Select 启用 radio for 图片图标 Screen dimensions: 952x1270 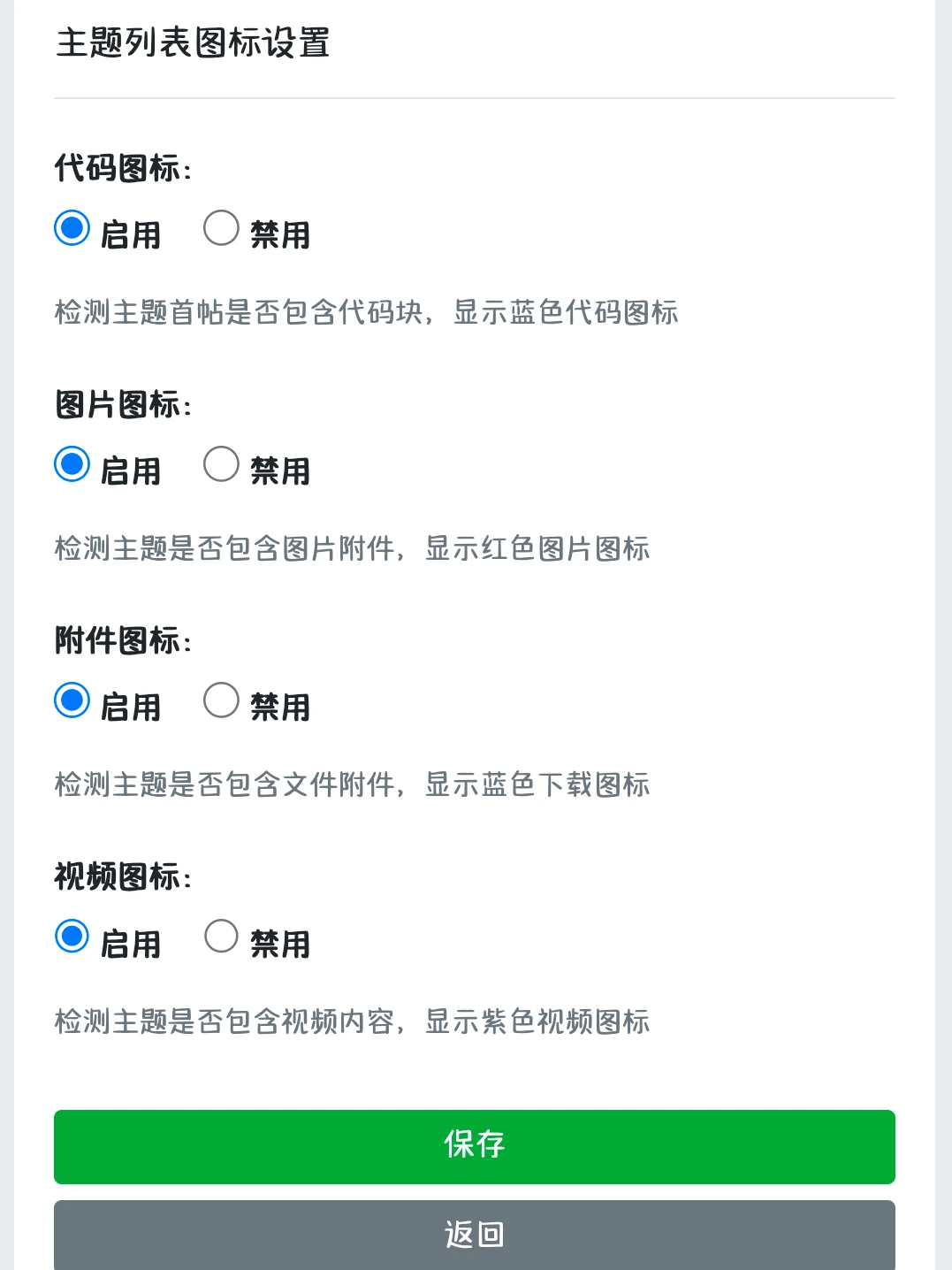[x=72, y=464]
